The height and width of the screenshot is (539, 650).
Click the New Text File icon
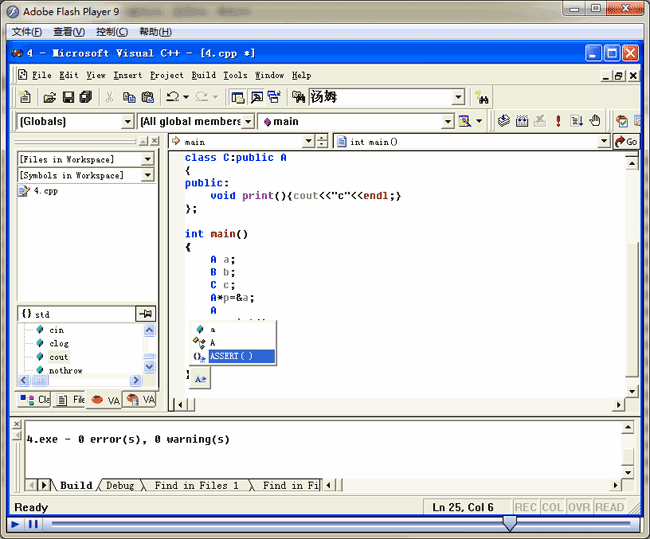[x=25, y=97]
